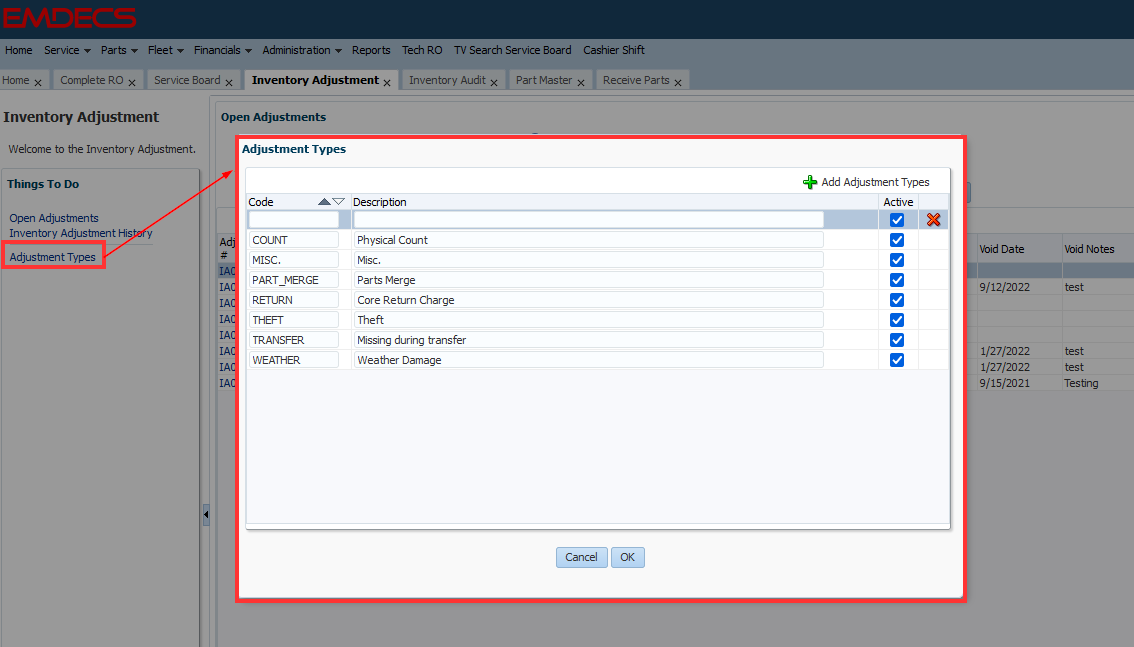Close the Complete RO tab
The width and height of the screenshot is (1134, 647).
pos(132,82)
